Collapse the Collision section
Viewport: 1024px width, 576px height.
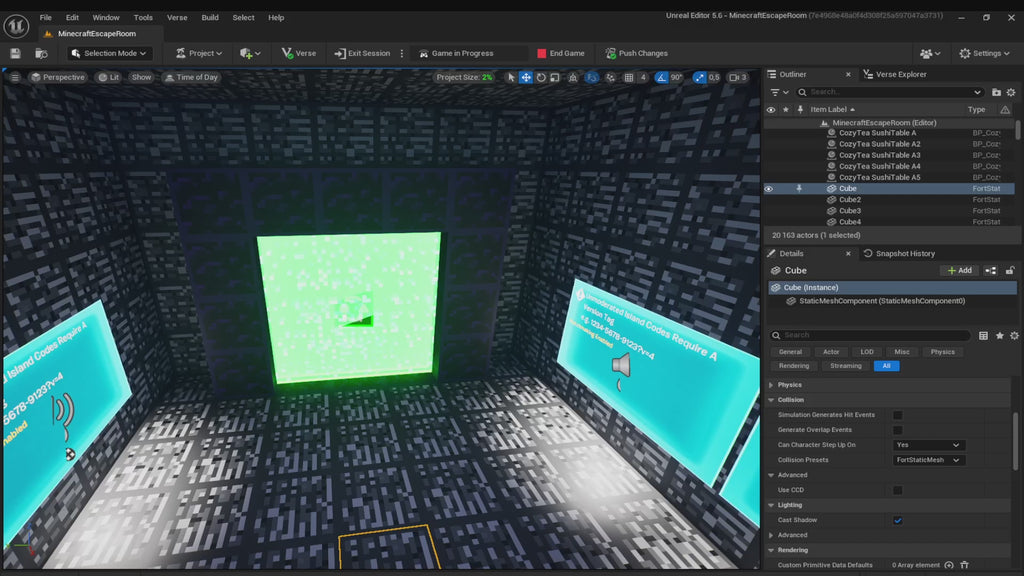point(771,400)
